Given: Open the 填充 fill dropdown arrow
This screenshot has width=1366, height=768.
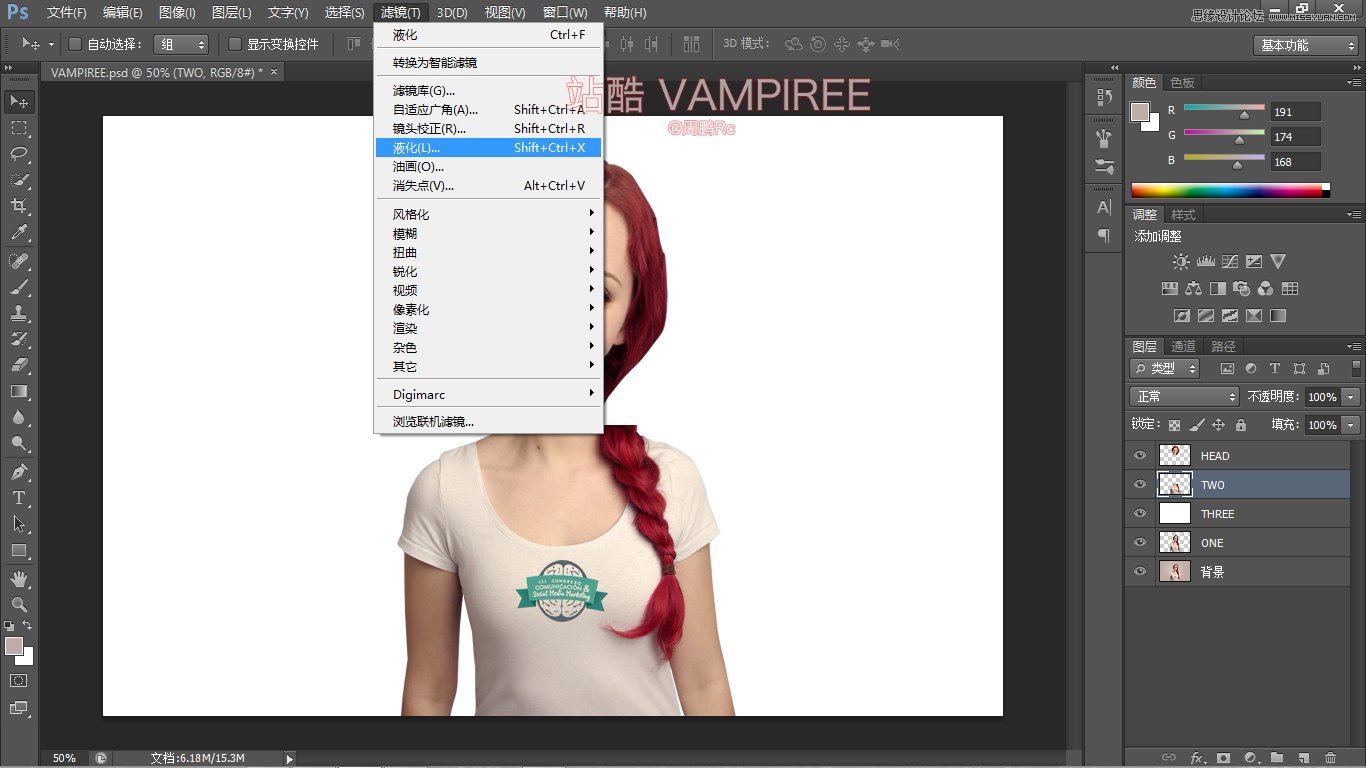Looking at the screenshot, I should 1351,425.
